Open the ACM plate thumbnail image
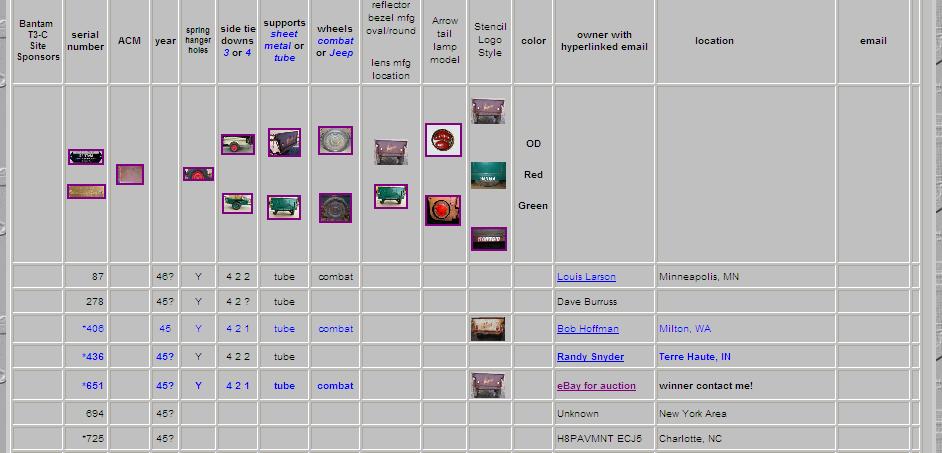Screen dimensions: 942x453 coord(130,174)
